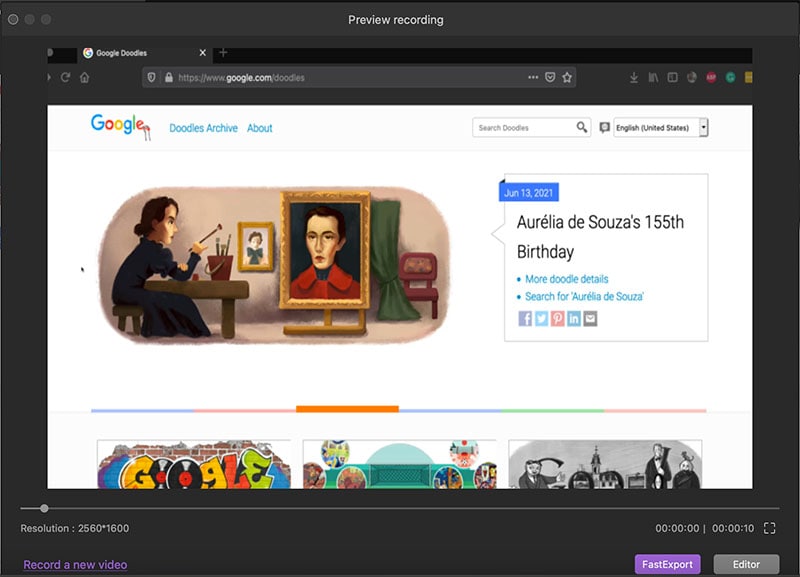Go to browser home icon
The height and width of the screenshot is (577, 800).
click(x=85, y=78)
